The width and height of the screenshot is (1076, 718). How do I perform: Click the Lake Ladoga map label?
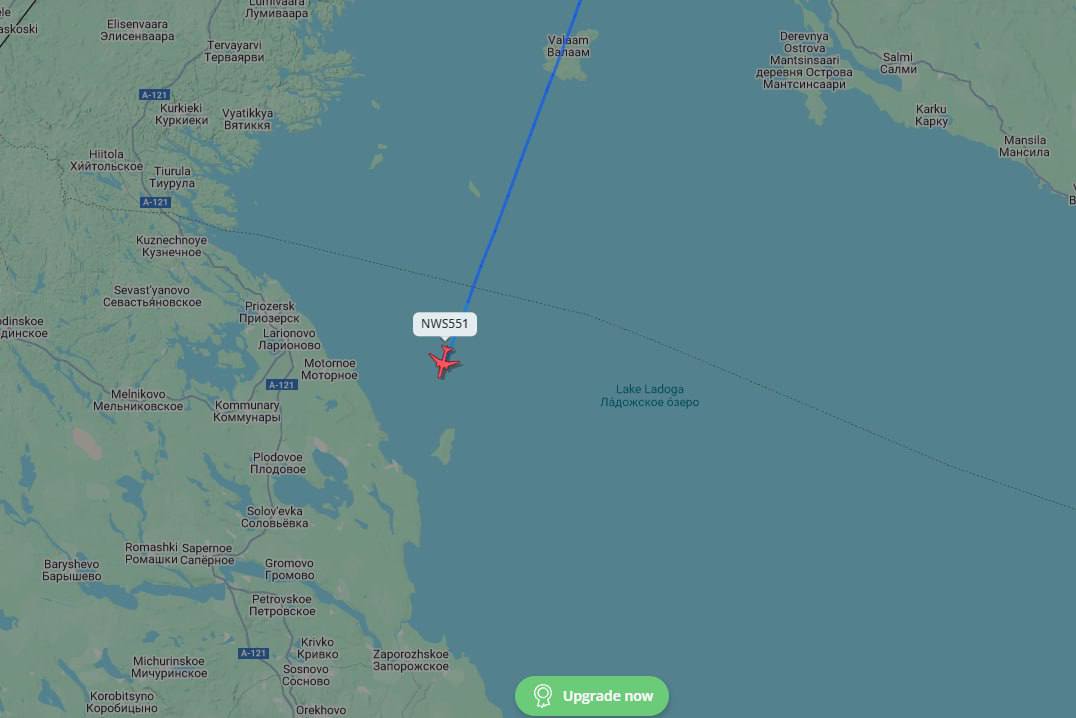[650, 395]
